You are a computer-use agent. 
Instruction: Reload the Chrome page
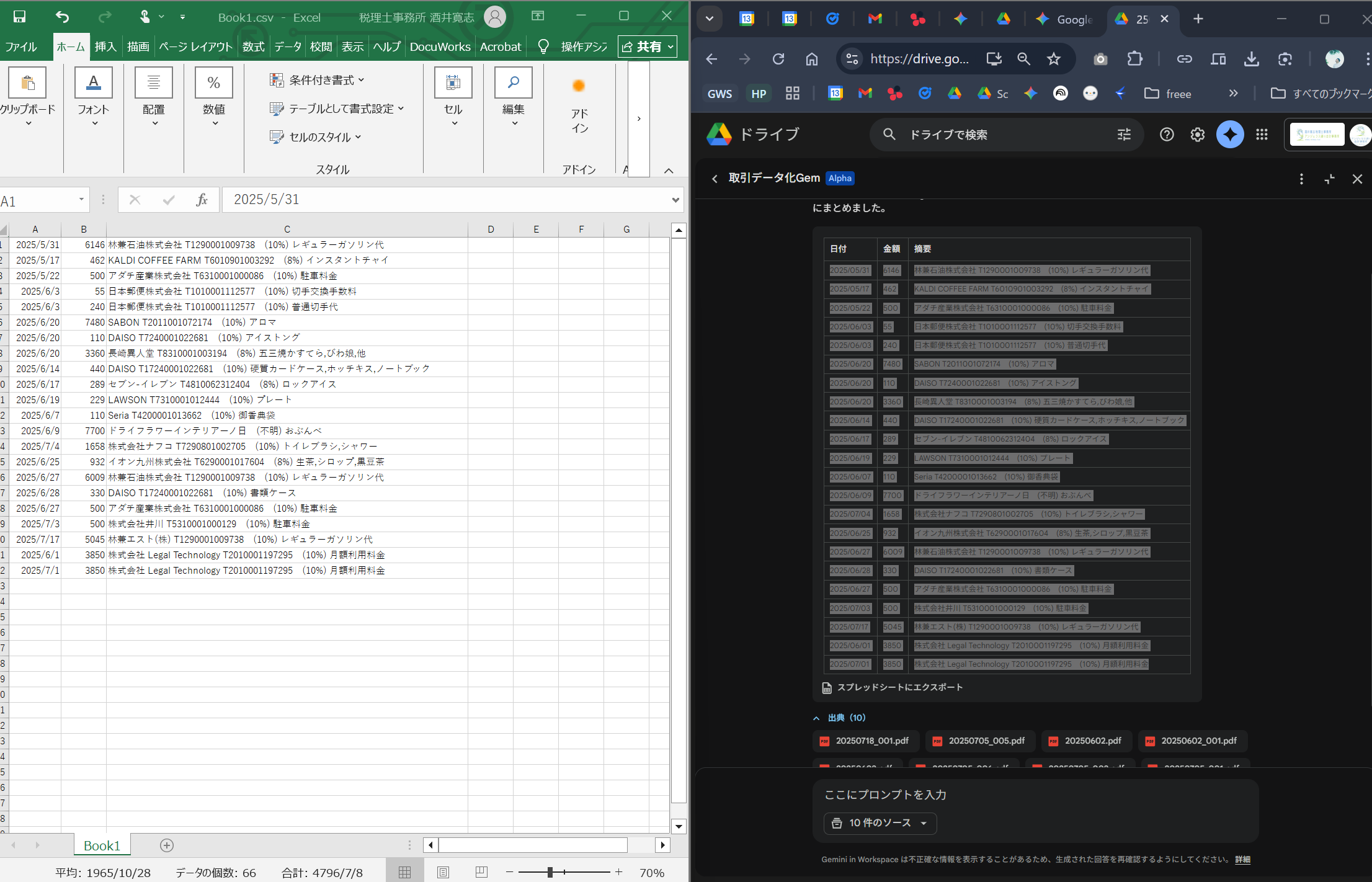pyautogui.click(x=778, y=59)
